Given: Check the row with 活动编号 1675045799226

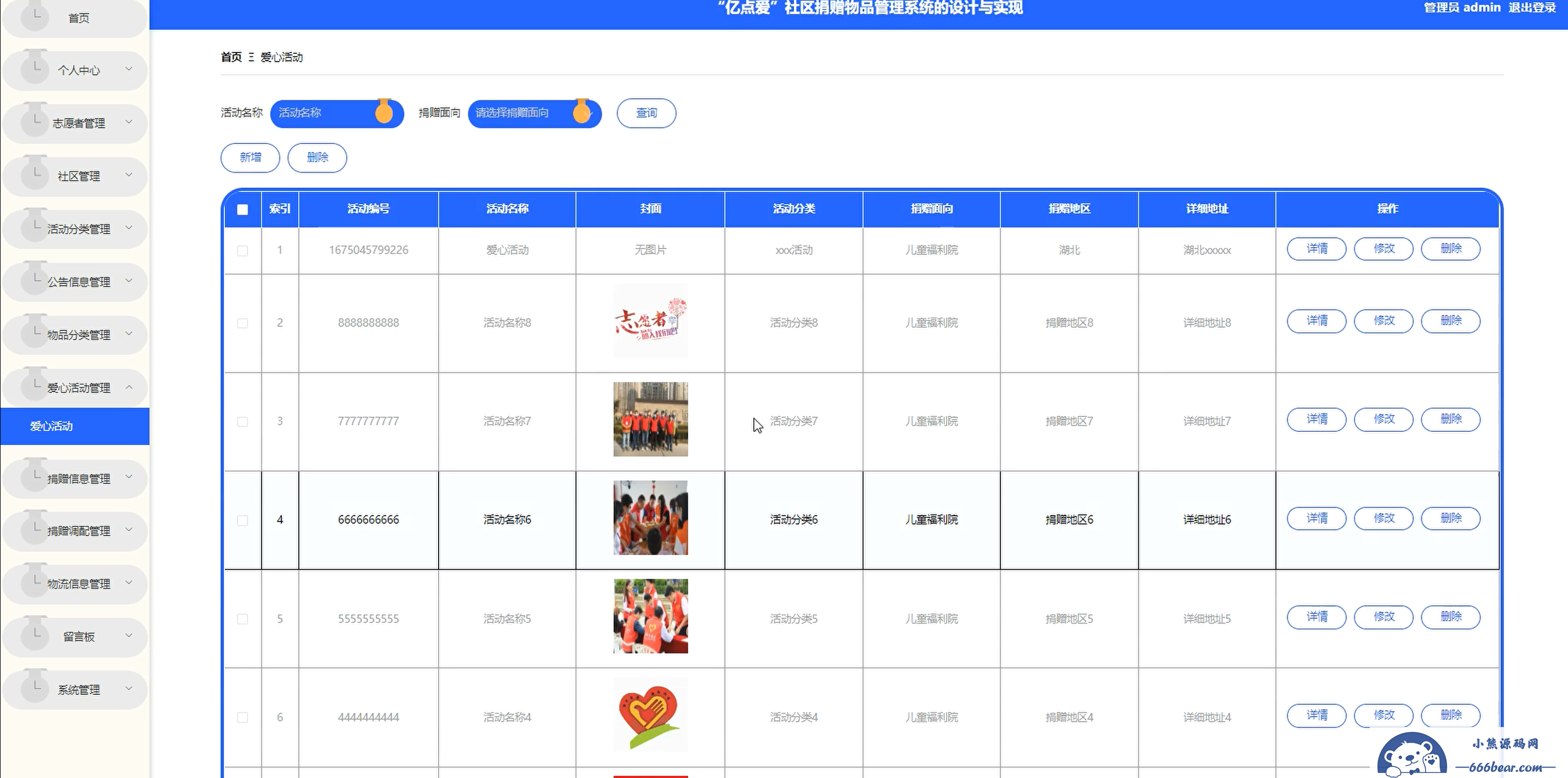Looking at the screenshot, I should pyautogui.click(x=242, y=251).
